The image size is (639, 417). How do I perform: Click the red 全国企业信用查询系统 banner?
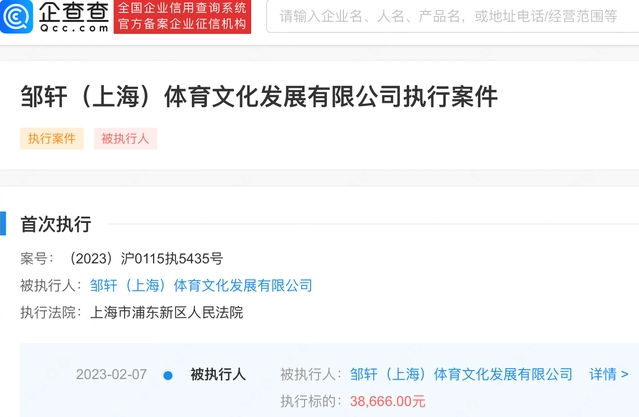[x=182, y=17]
